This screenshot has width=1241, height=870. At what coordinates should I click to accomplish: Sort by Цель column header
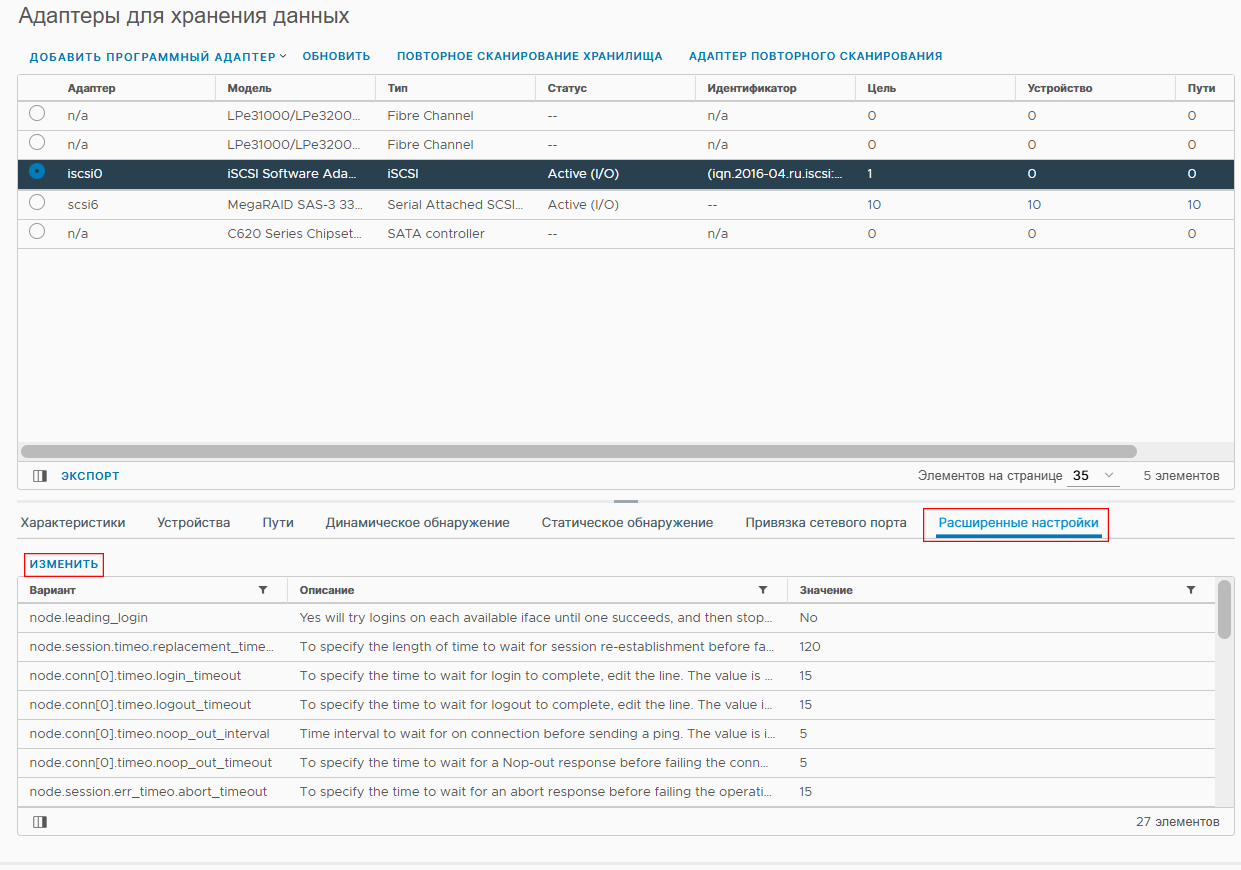(x=882, y=88)
